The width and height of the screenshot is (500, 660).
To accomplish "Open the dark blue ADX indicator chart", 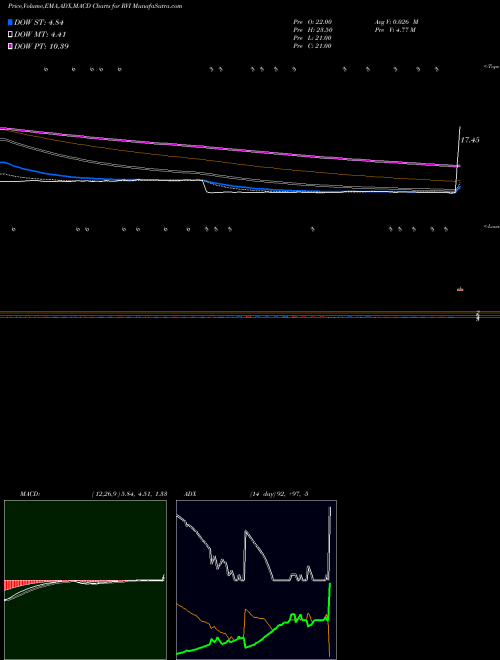I will pos(256,580).
